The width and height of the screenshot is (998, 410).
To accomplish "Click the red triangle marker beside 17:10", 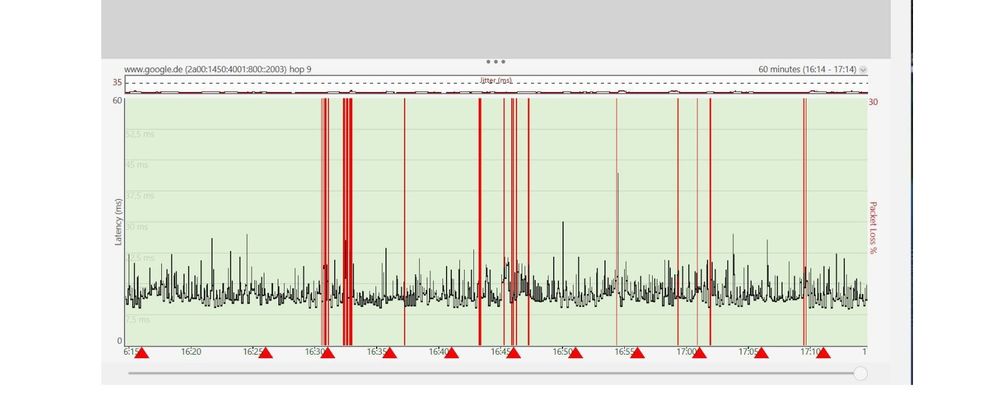I will click(x=823, y=353).
